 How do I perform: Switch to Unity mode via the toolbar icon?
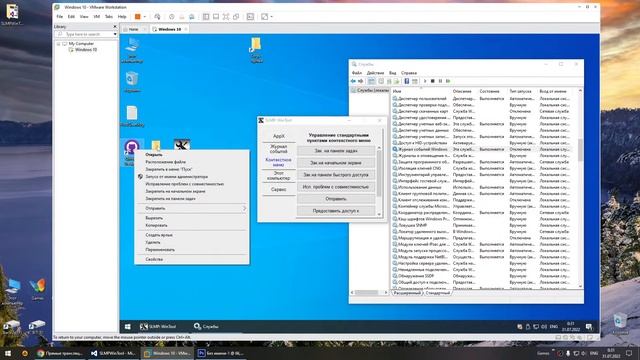pyautogui.click(x=236, y=17)
